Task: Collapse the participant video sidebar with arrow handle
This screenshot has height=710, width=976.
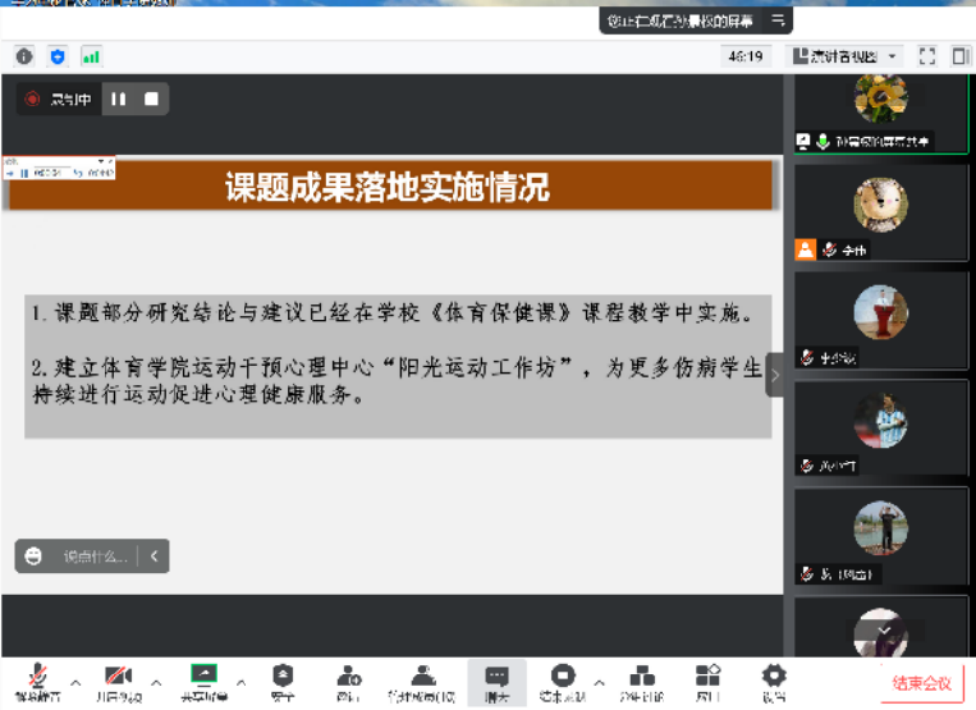Action: coord(774,375)
